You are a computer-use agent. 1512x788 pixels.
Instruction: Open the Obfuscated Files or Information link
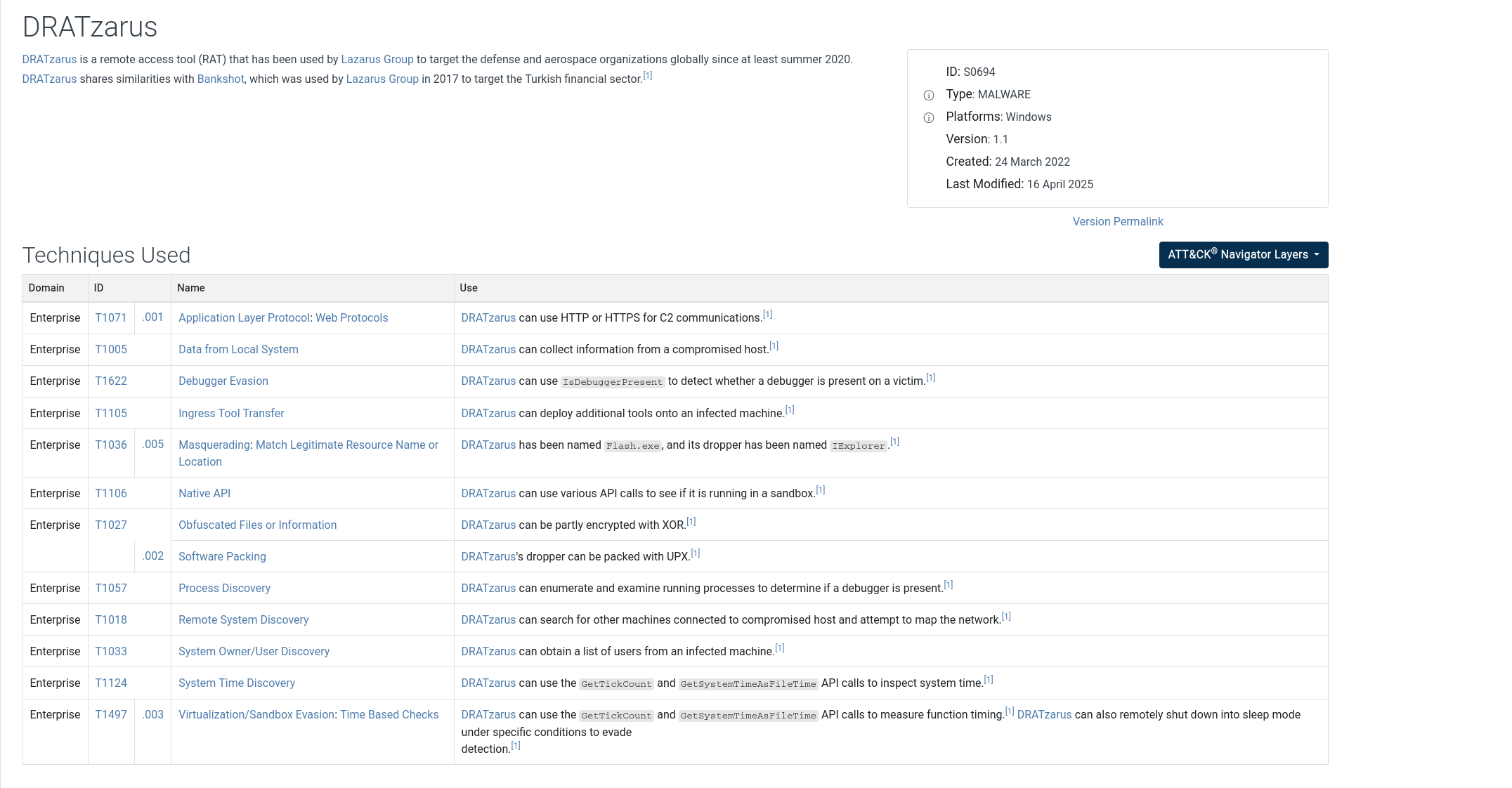point(257,525)
